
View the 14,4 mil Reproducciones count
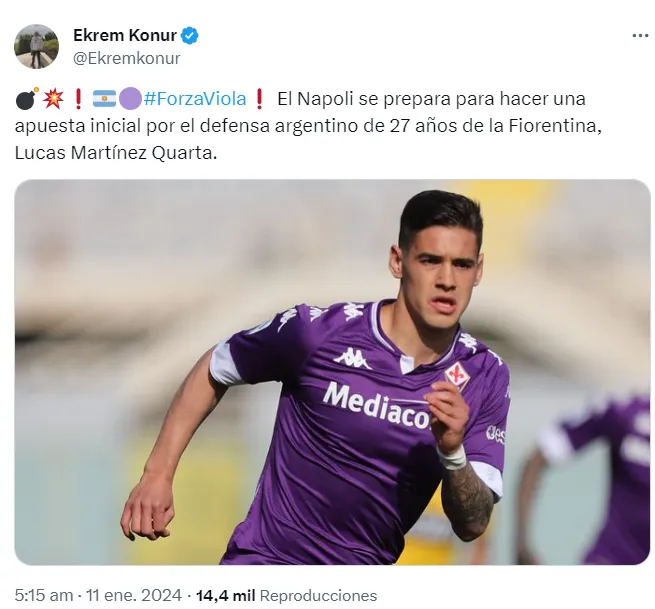(286, 595)
